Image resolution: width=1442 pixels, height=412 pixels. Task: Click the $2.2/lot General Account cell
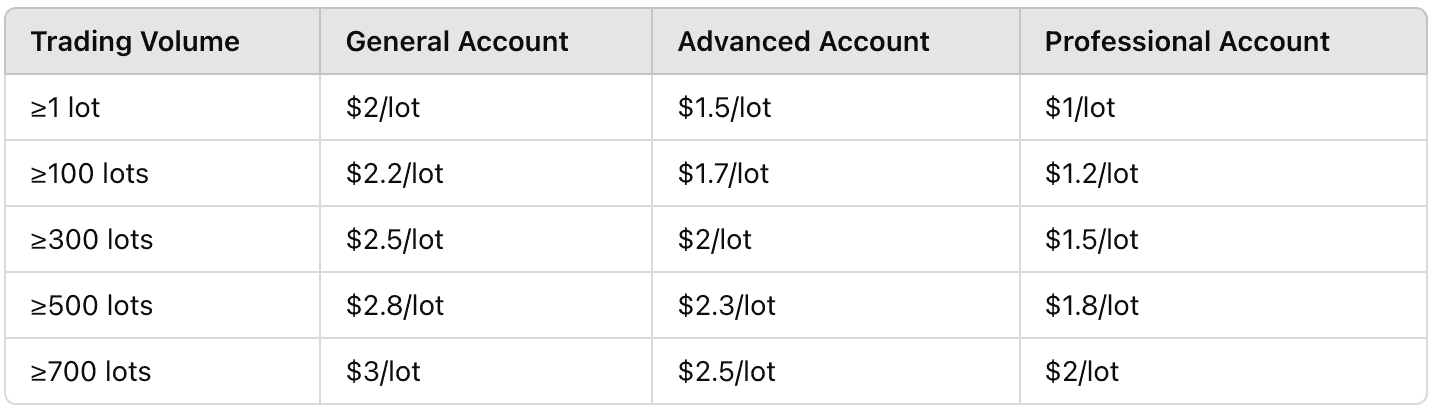[394, 173]
